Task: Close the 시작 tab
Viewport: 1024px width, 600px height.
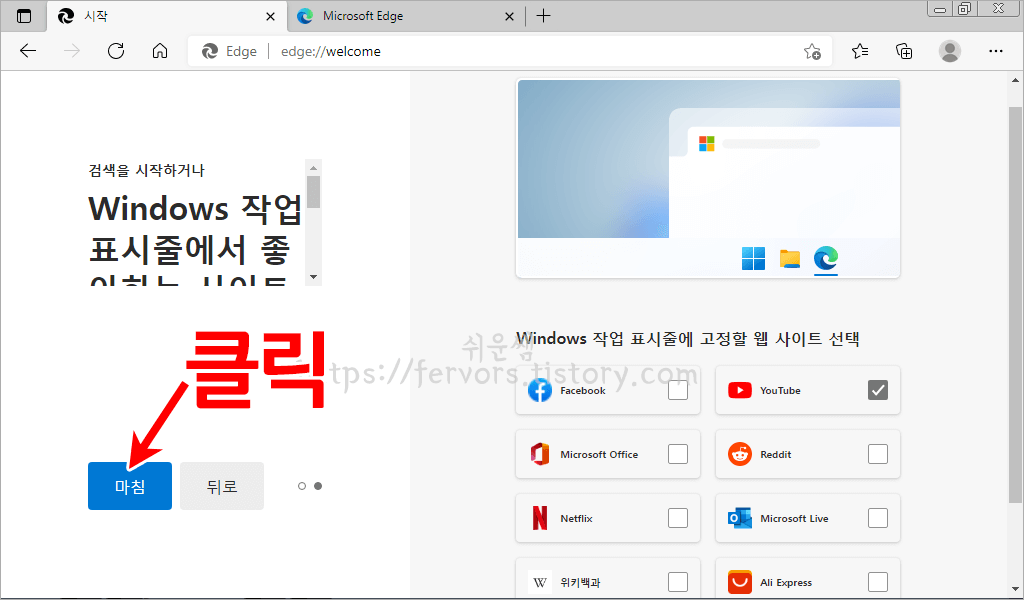Action: 270,16
